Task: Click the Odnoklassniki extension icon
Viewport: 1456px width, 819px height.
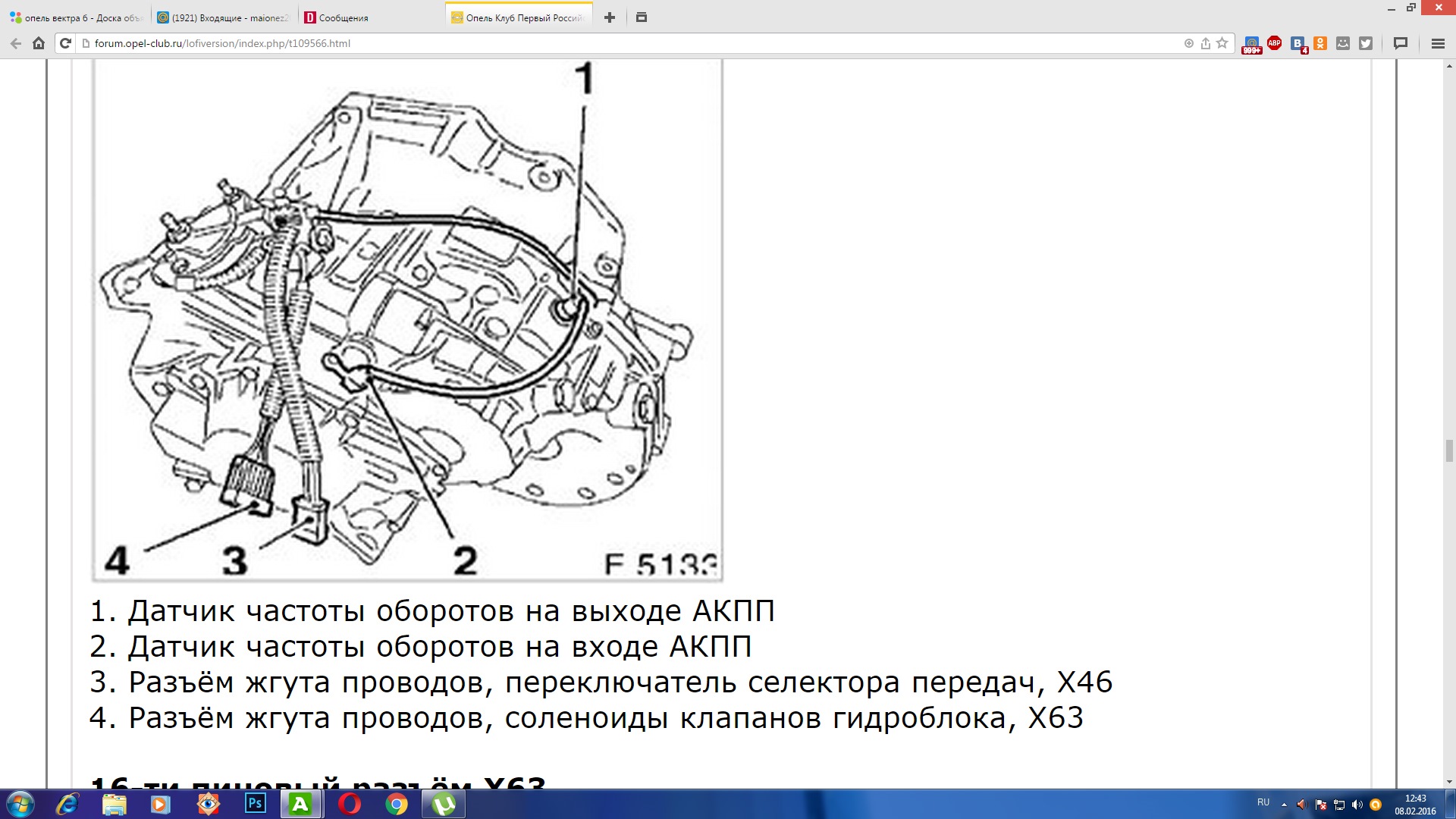Action: click(1320, 43)
